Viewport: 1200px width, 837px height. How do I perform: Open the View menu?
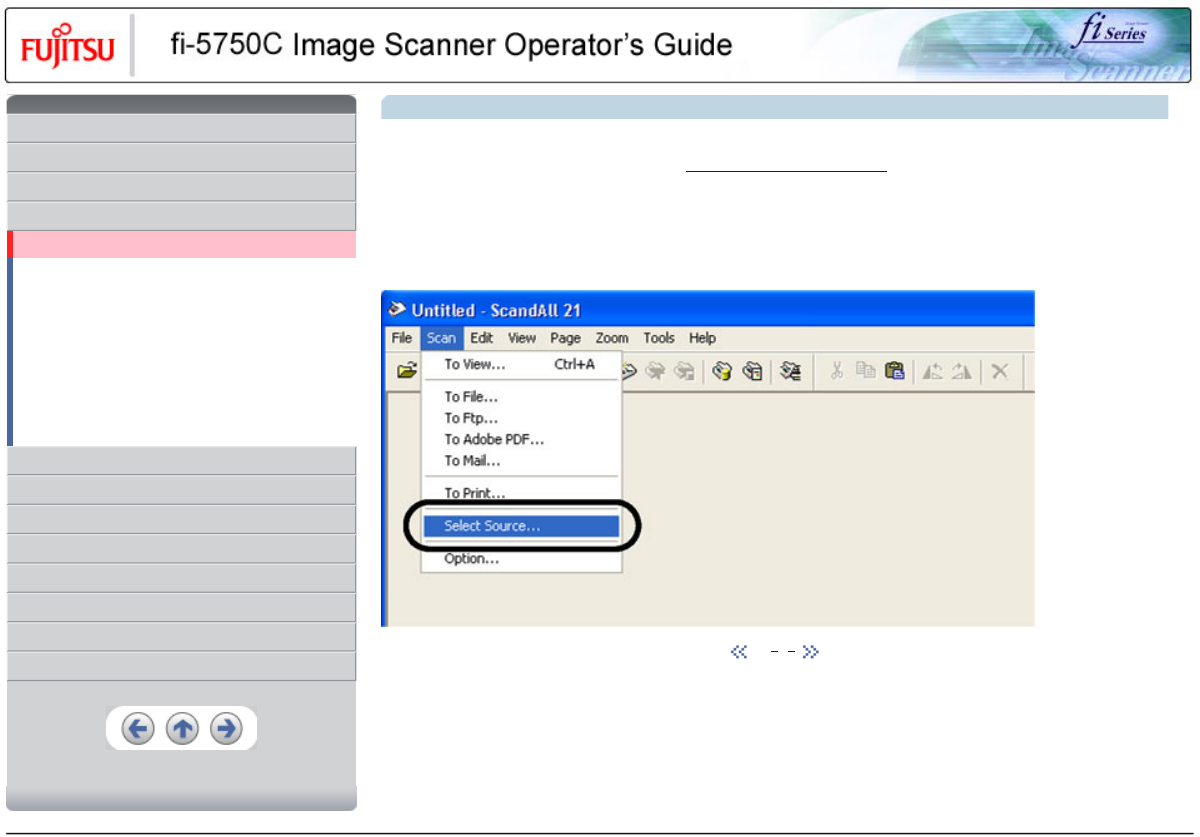[x=522, y=338]
